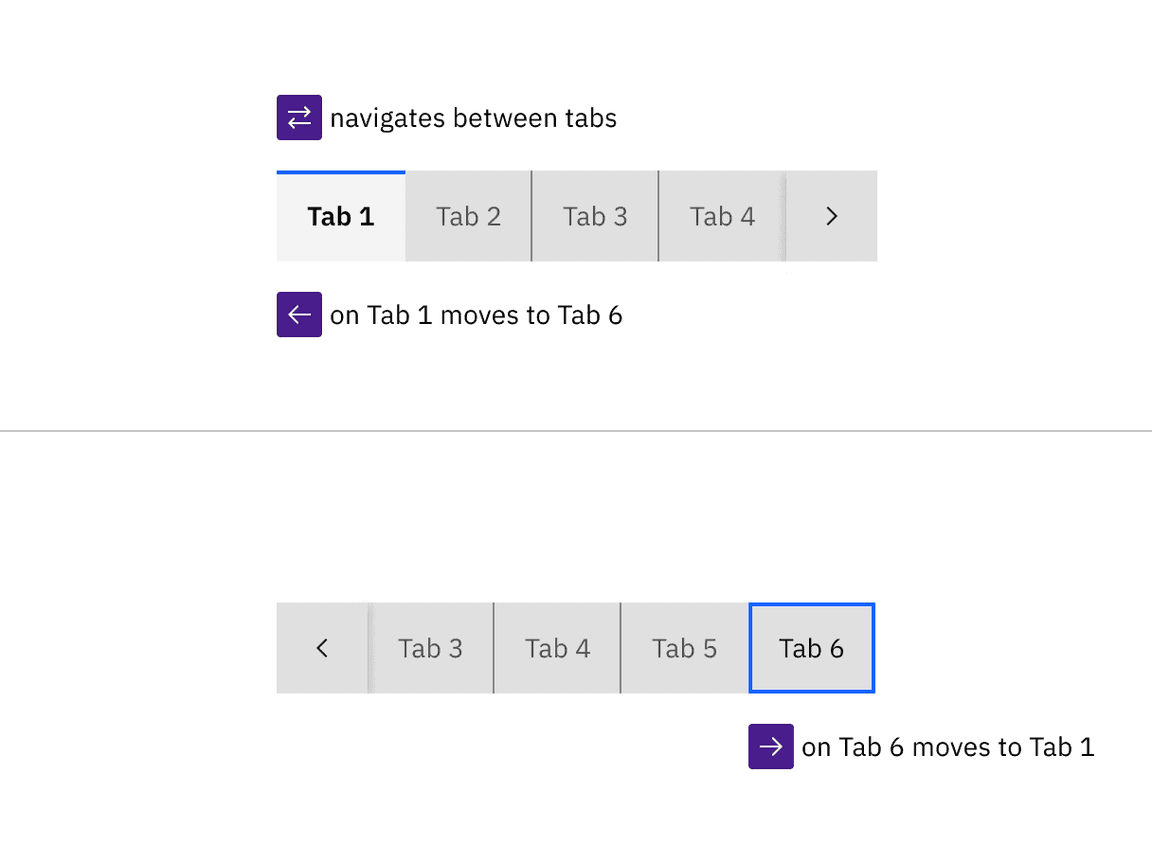Click the text 'on Tab 6 moves to Tab 1'

point(948,746)
